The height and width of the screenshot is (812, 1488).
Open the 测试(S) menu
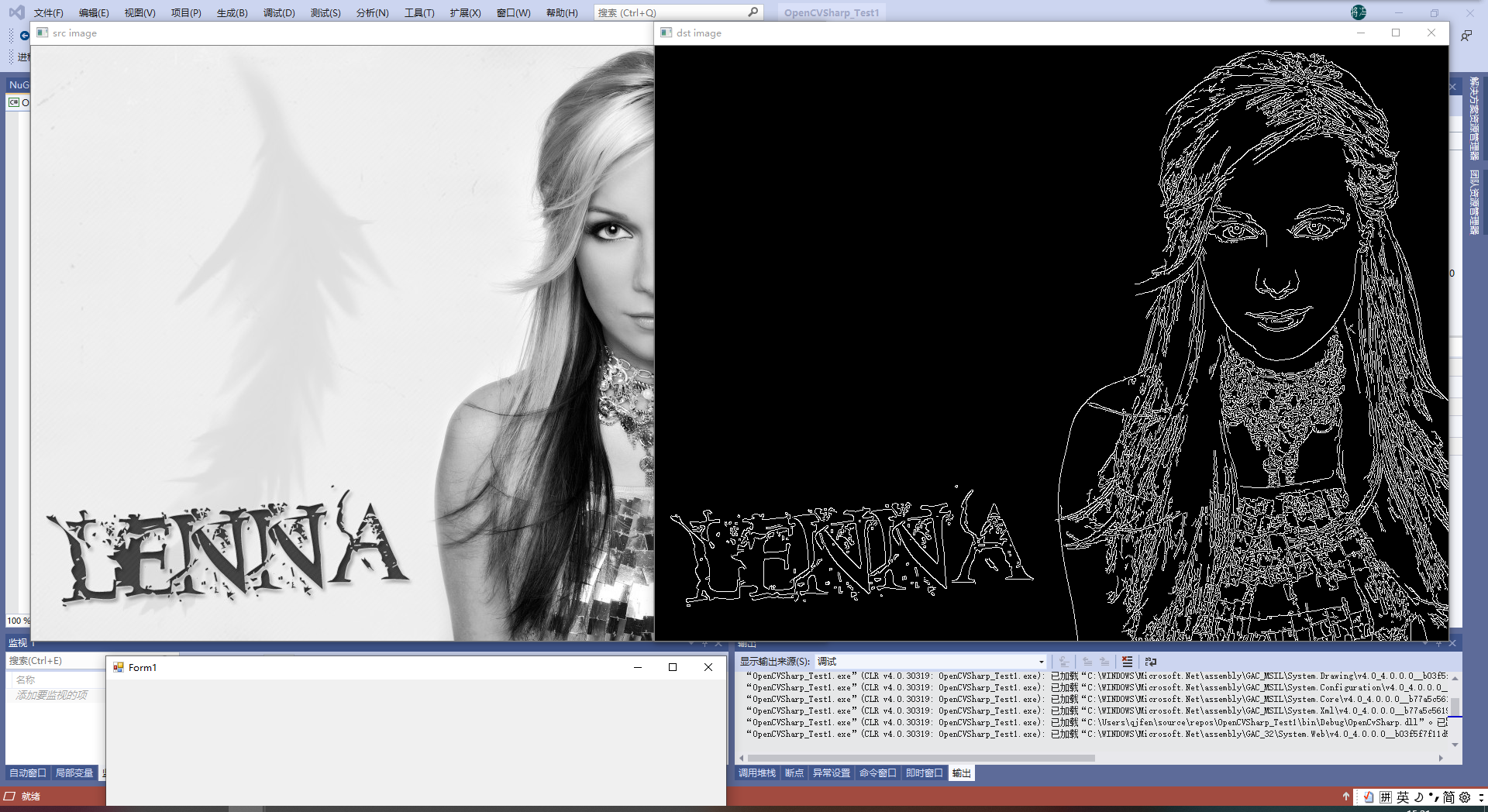pyautogui.click(x=325, y=13)
